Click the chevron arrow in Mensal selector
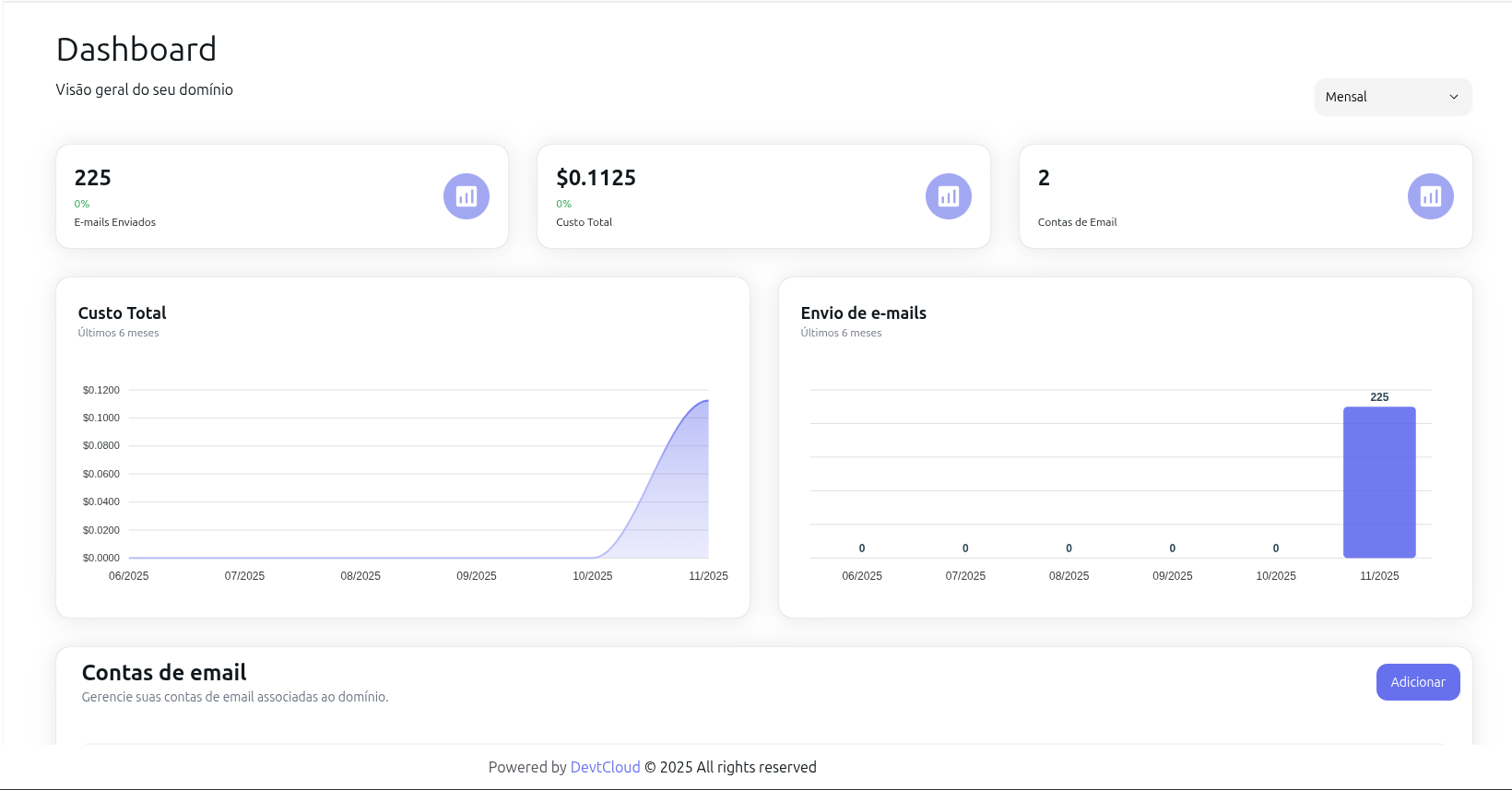 [1454, 97]
